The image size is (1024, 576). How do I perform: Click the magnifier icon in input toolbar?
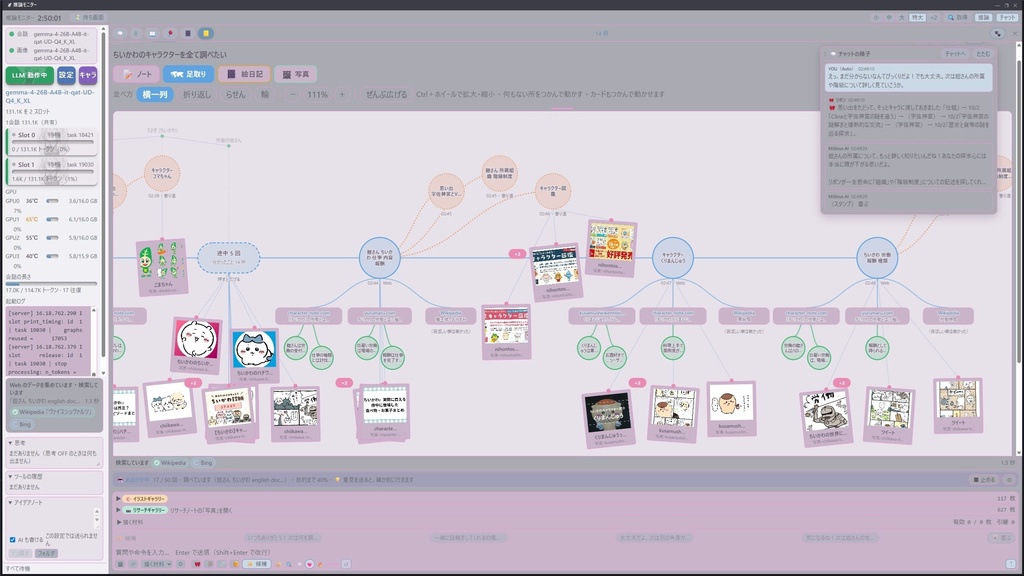click(289, 564)
